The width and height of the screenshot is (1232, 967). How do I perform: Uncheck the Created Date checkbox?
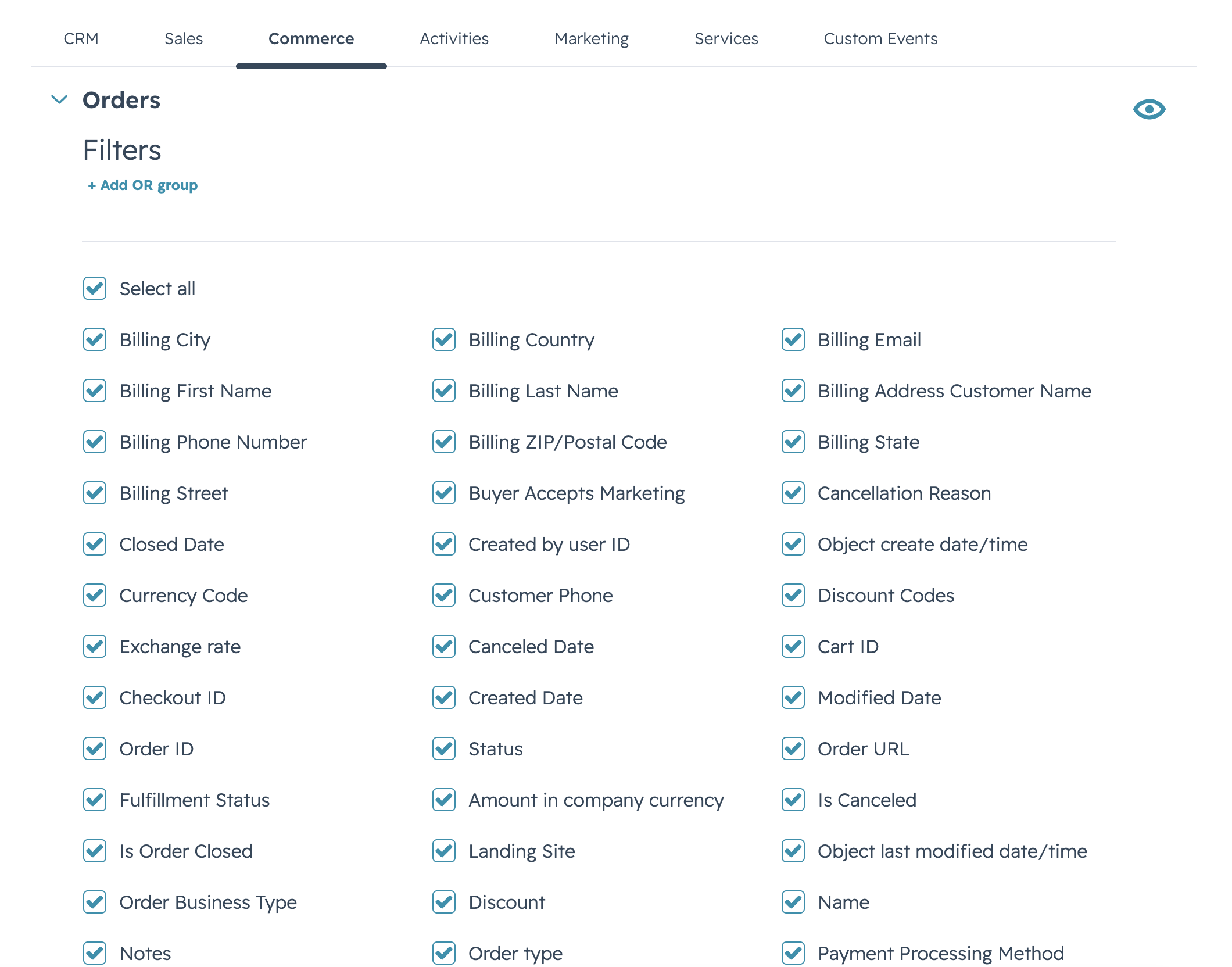[444, 697]
